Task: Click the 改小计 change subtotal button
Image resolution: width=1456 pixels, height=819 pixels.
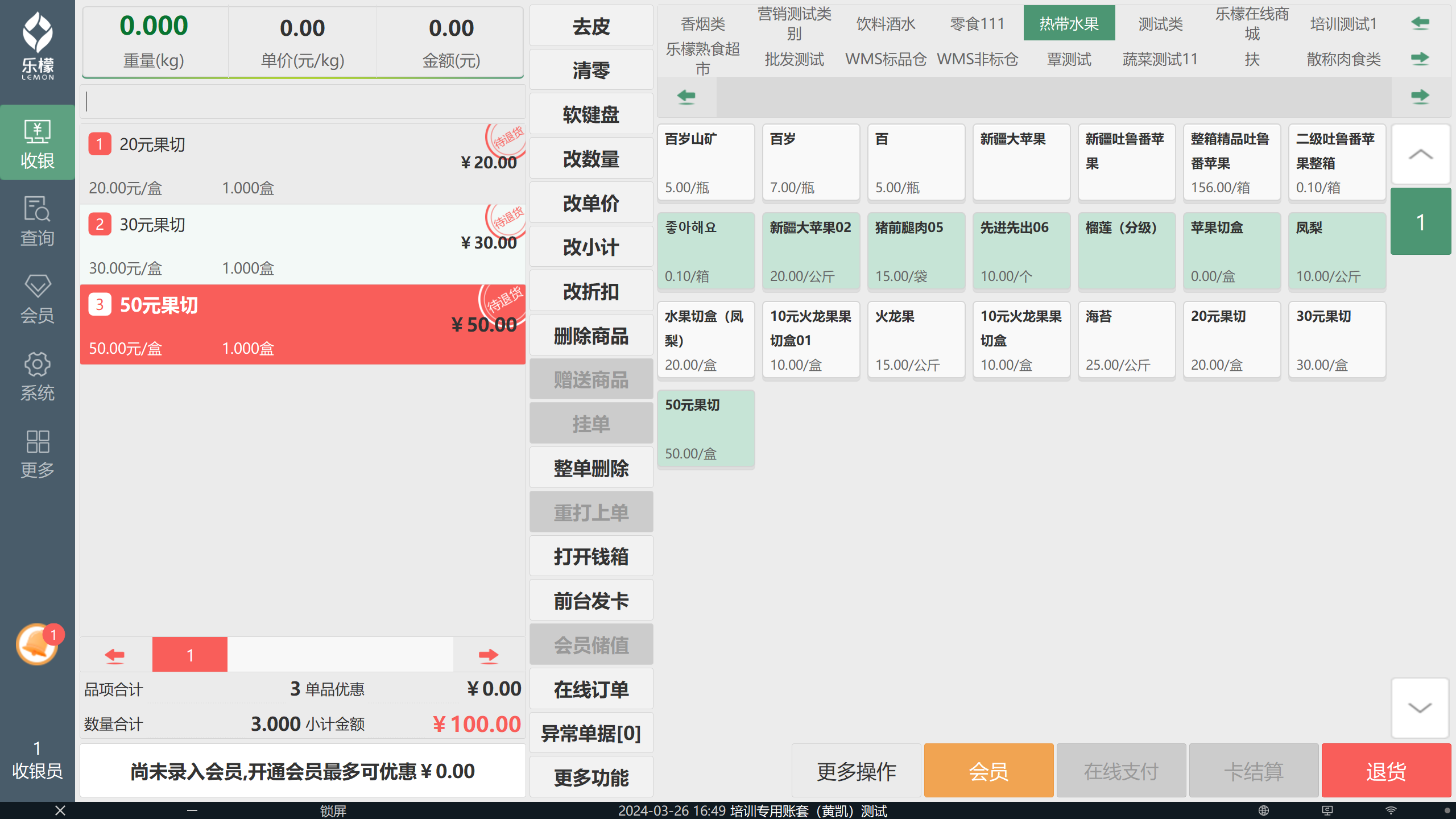Action: (x=591, y=247)
